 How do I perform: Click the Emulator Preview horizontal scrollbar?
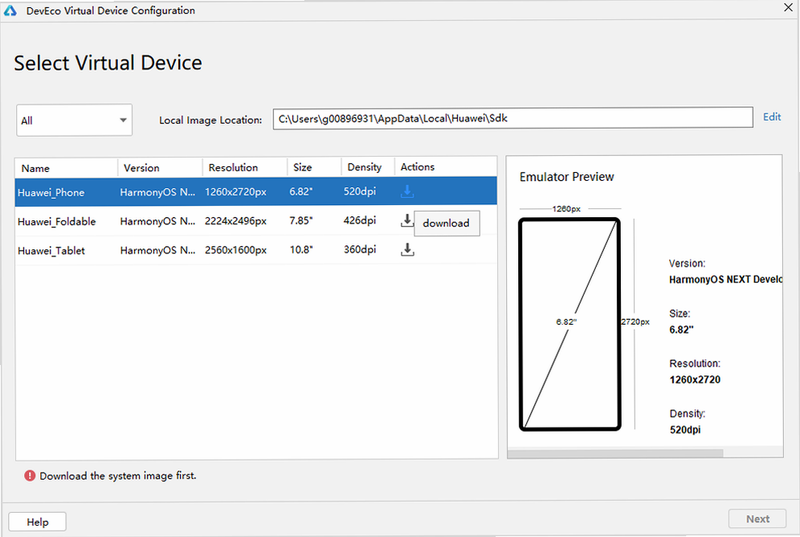click(615, 453)
